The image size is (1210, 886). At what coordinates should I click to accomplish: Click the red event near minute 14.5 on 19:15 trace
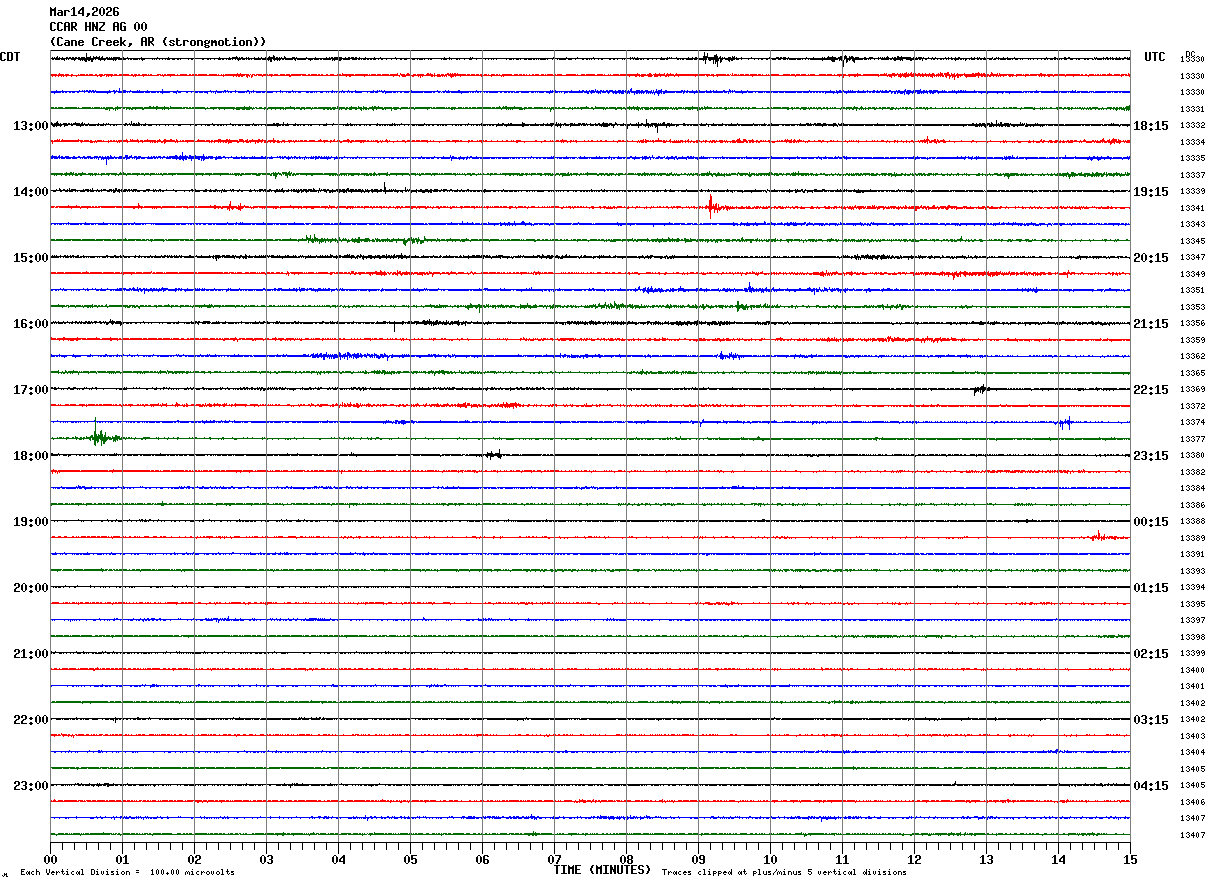(1099, 536)
